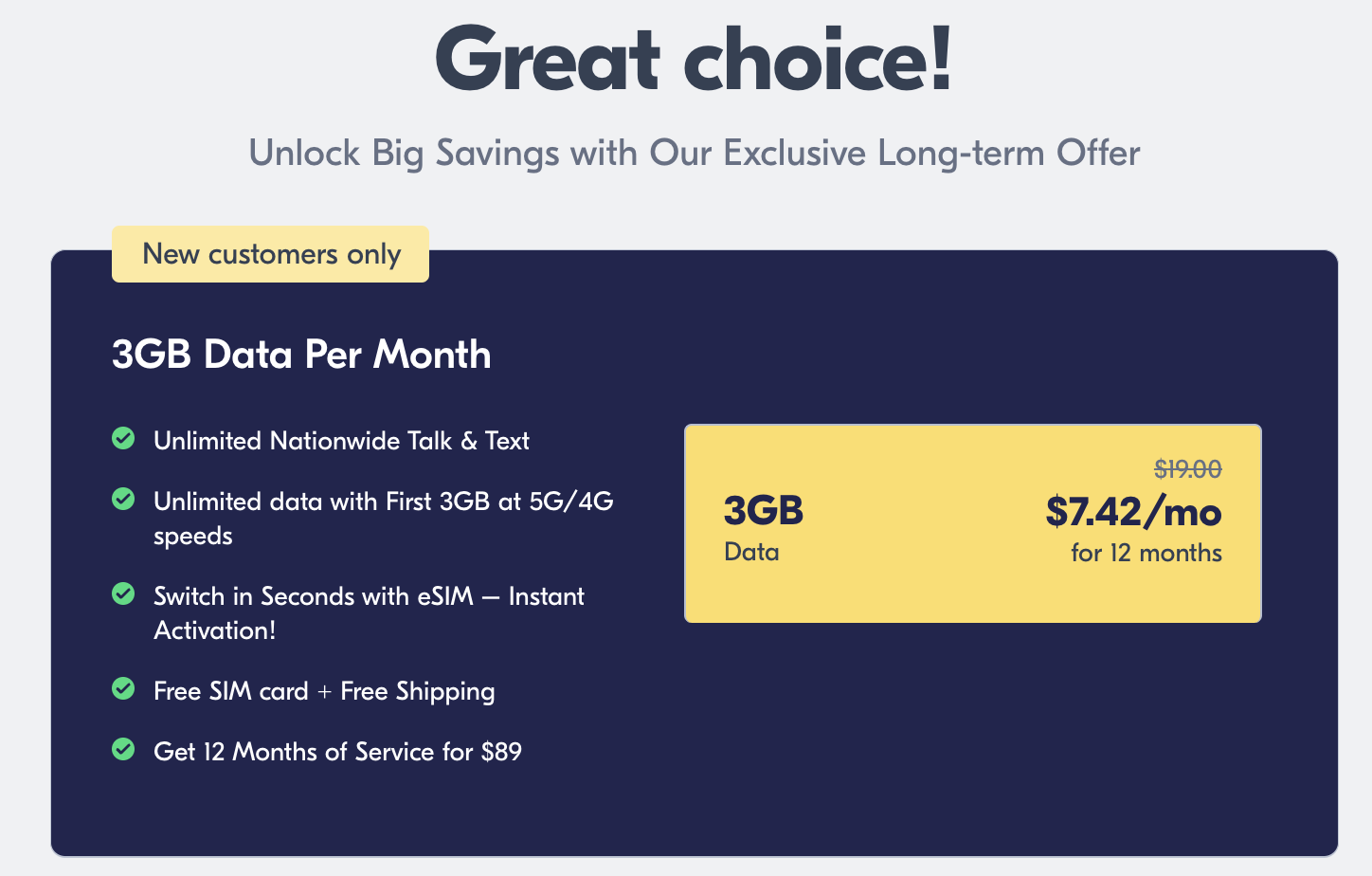Click the crossed-out $19.00 price
This screenshot has height=876, width=1372.
pos(1187,469)
